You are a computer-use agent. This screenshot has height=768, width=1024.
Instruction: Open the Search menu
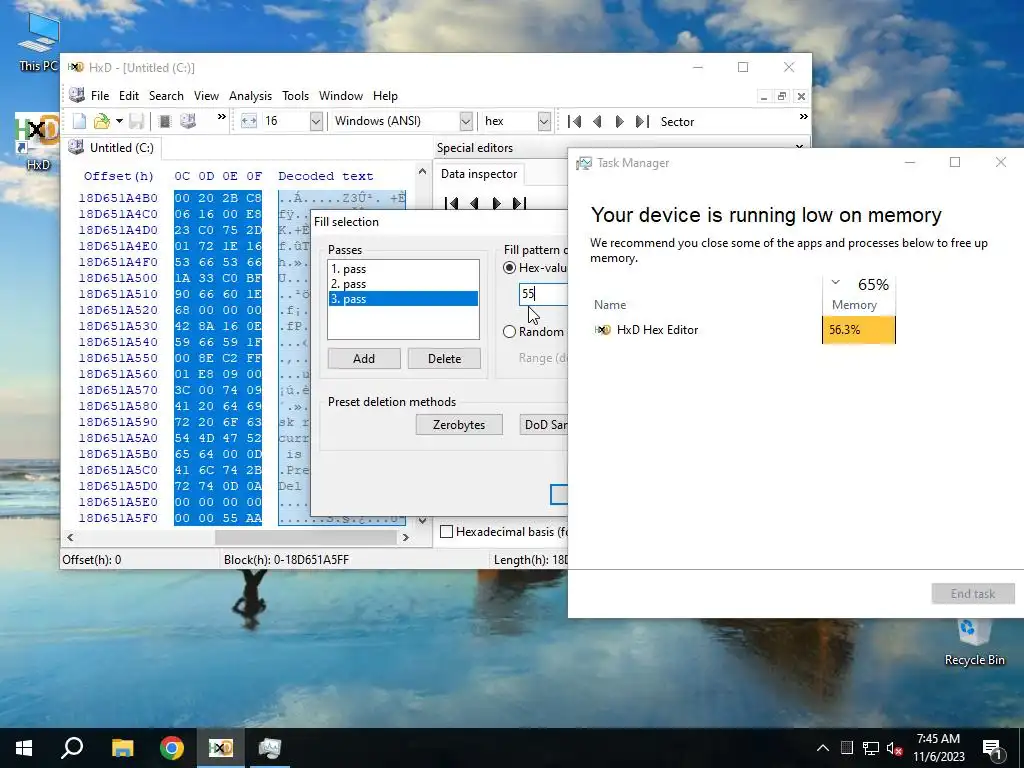pyautogui.click(x=166, y=96)
